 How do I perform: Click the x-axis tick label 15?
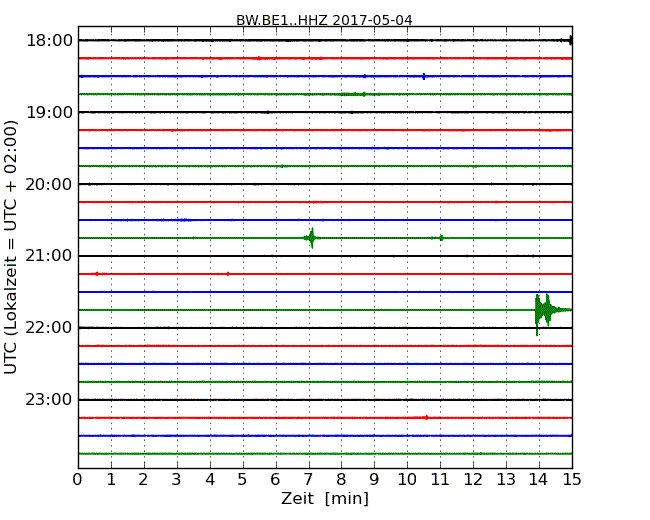pos(572,479)
